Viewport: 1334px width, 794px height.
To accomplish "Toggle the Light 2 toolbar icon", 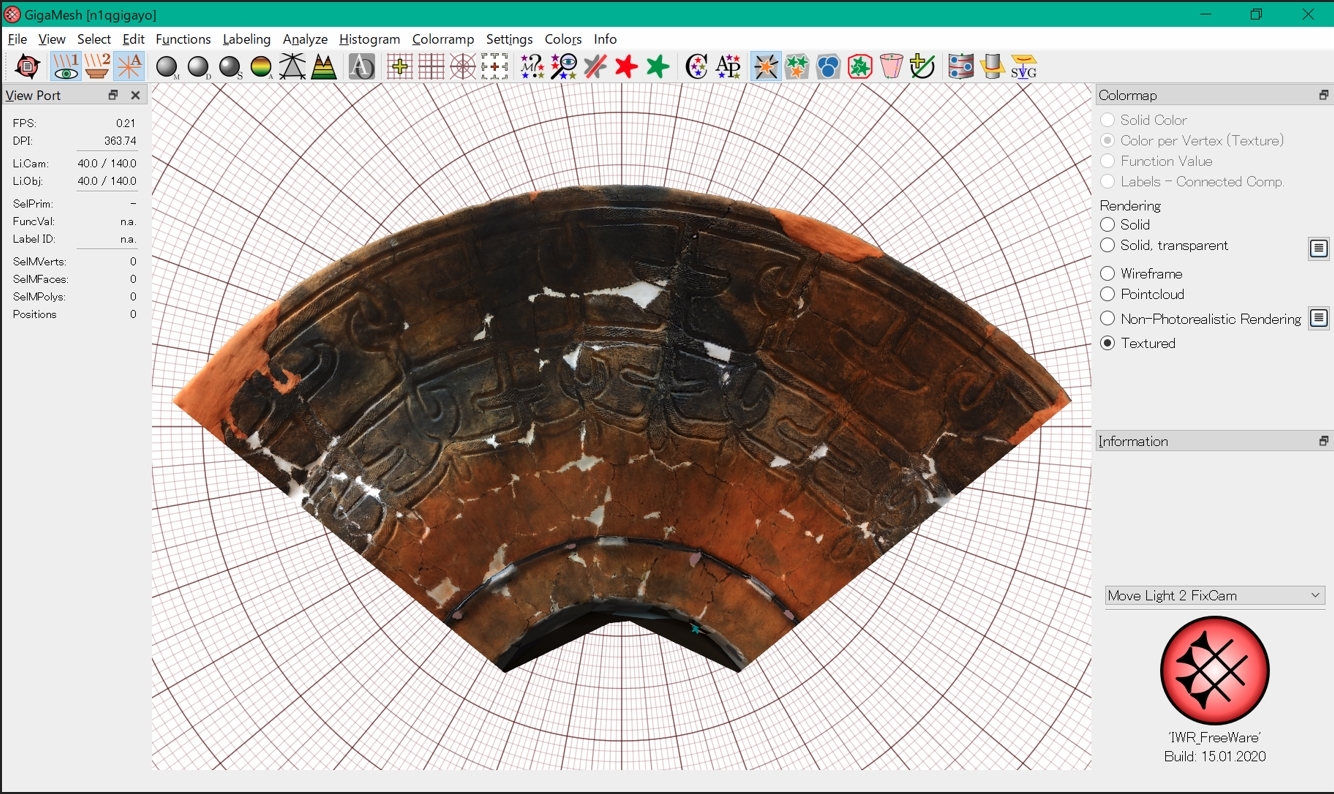I will (97, 67).
